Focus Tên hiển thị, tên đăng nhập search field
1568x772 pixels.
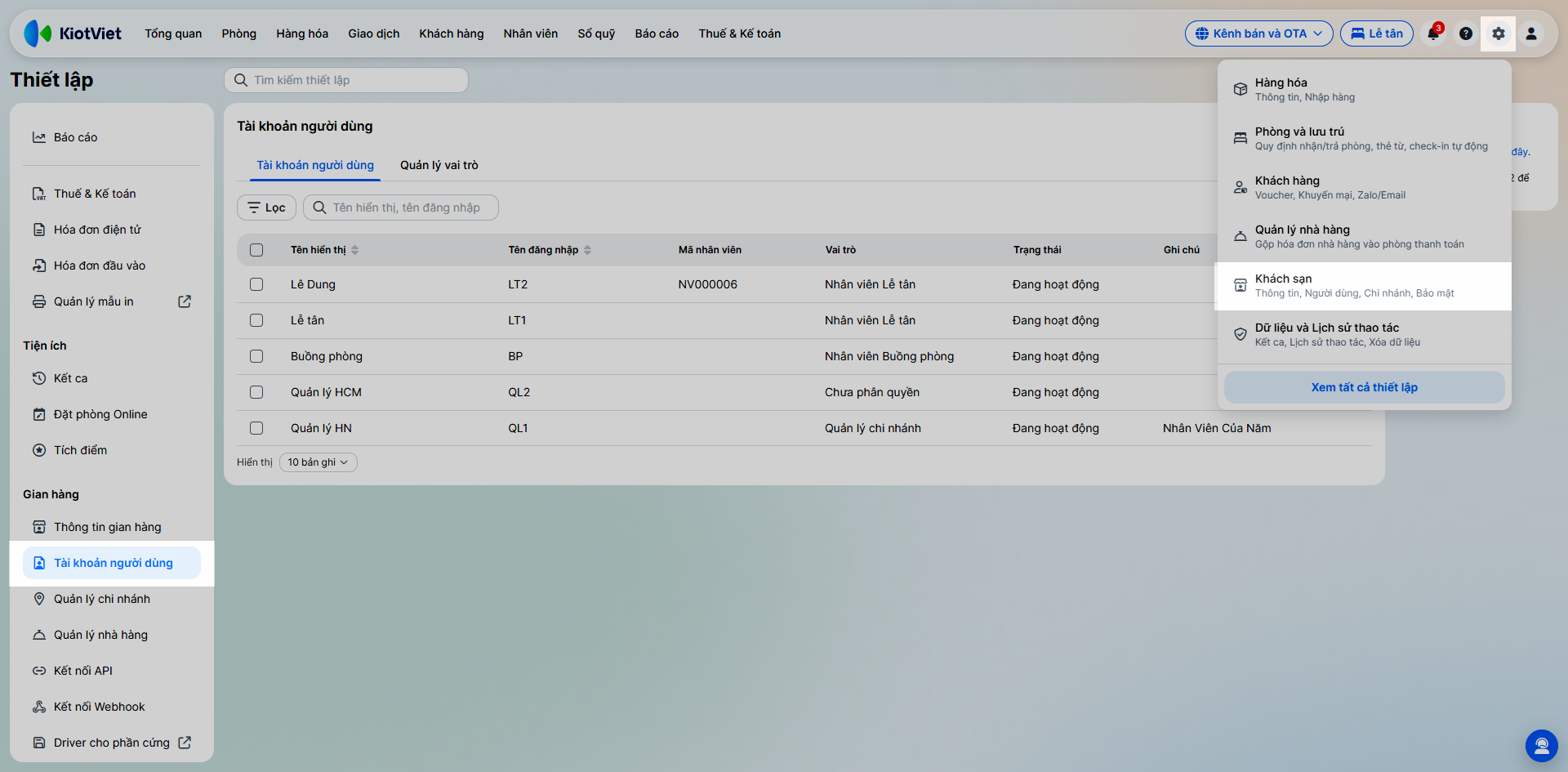(401, 208)
